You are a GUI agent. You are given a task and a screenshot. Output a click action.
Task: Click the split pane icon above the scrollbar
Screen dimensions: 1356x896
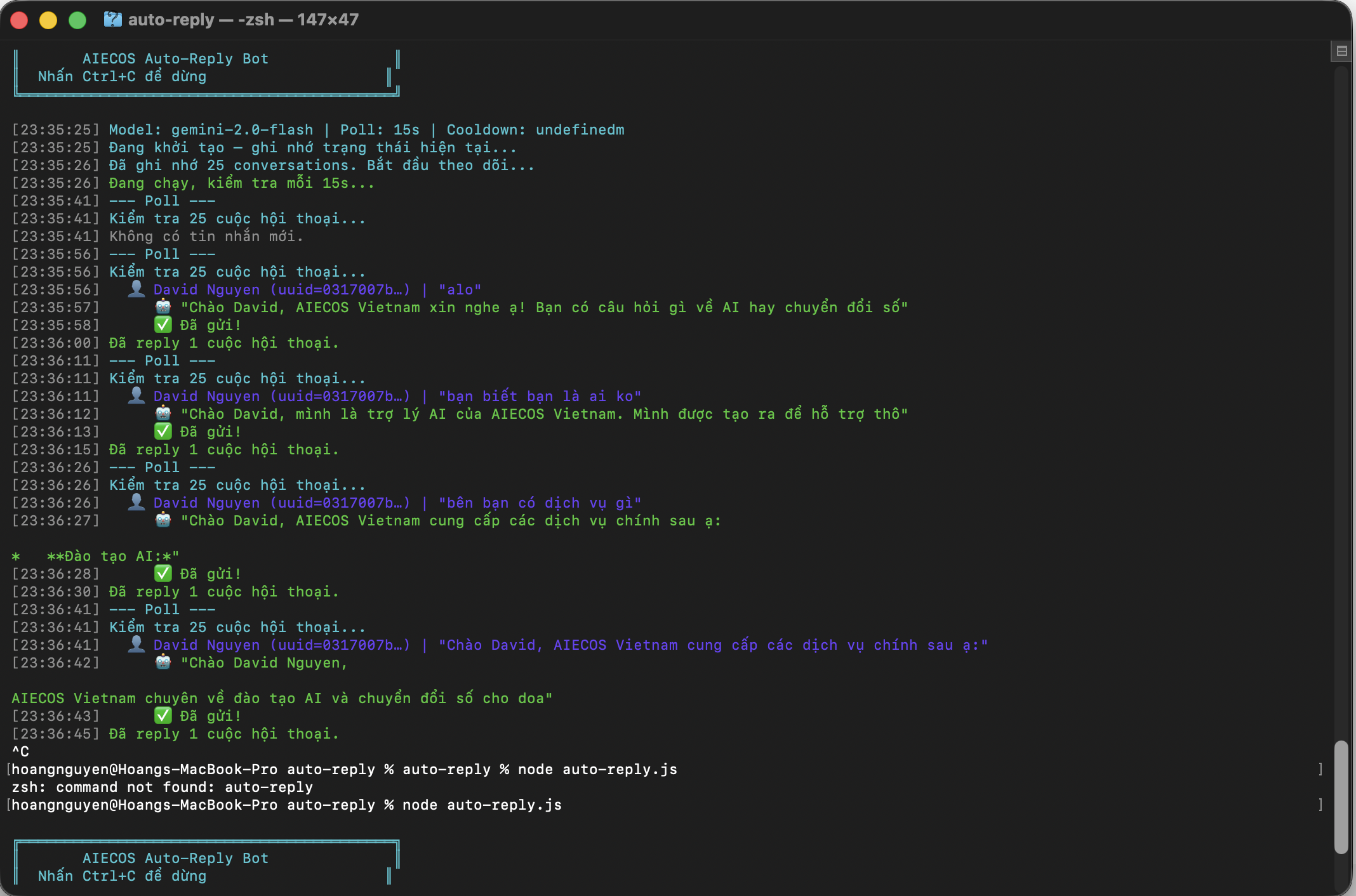[1341, 51]
